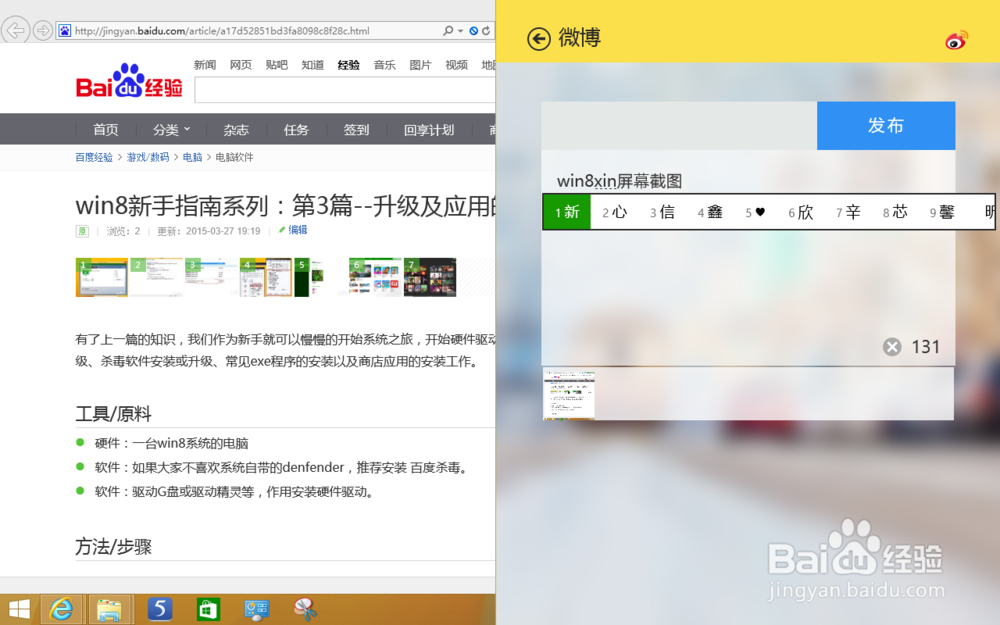Select IME candidate 9 馨
Image resolution: width=1000 pixels, height=625 pixels.
click(943, 212)
